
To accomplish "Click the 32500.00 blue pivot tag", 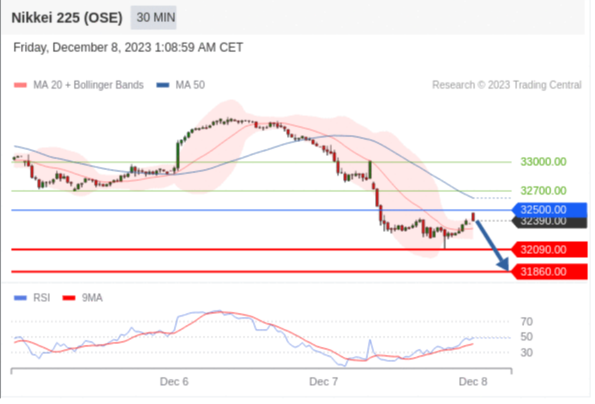I will point(549,210).
